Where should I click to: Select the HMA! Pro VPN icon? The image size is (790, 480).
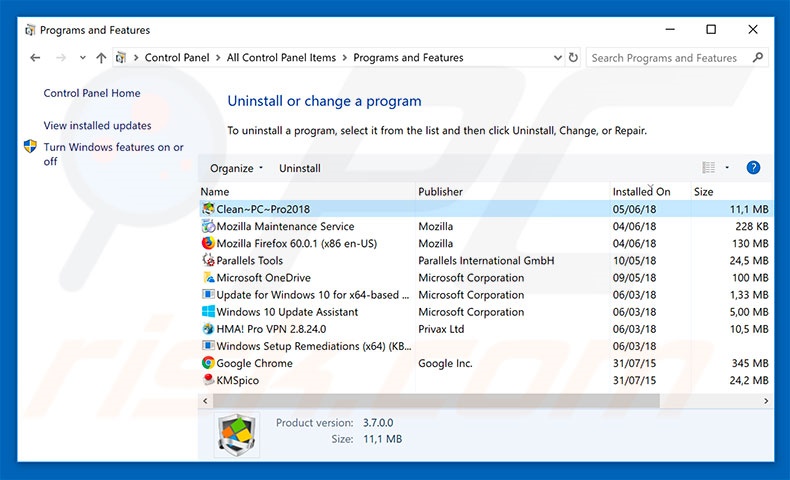click(x=208, y=328)
